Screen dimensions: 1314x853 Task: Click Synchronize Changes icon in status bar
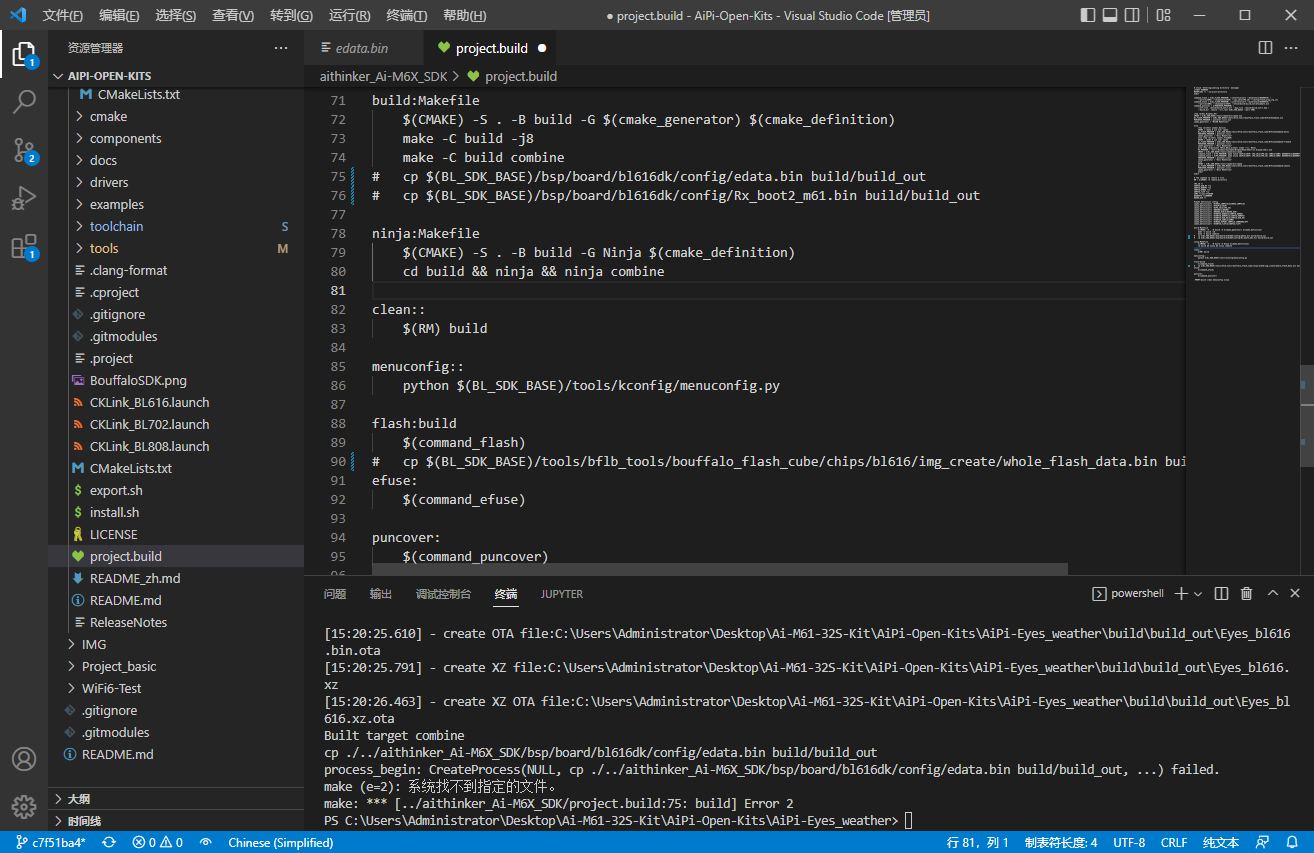point(109,842)
